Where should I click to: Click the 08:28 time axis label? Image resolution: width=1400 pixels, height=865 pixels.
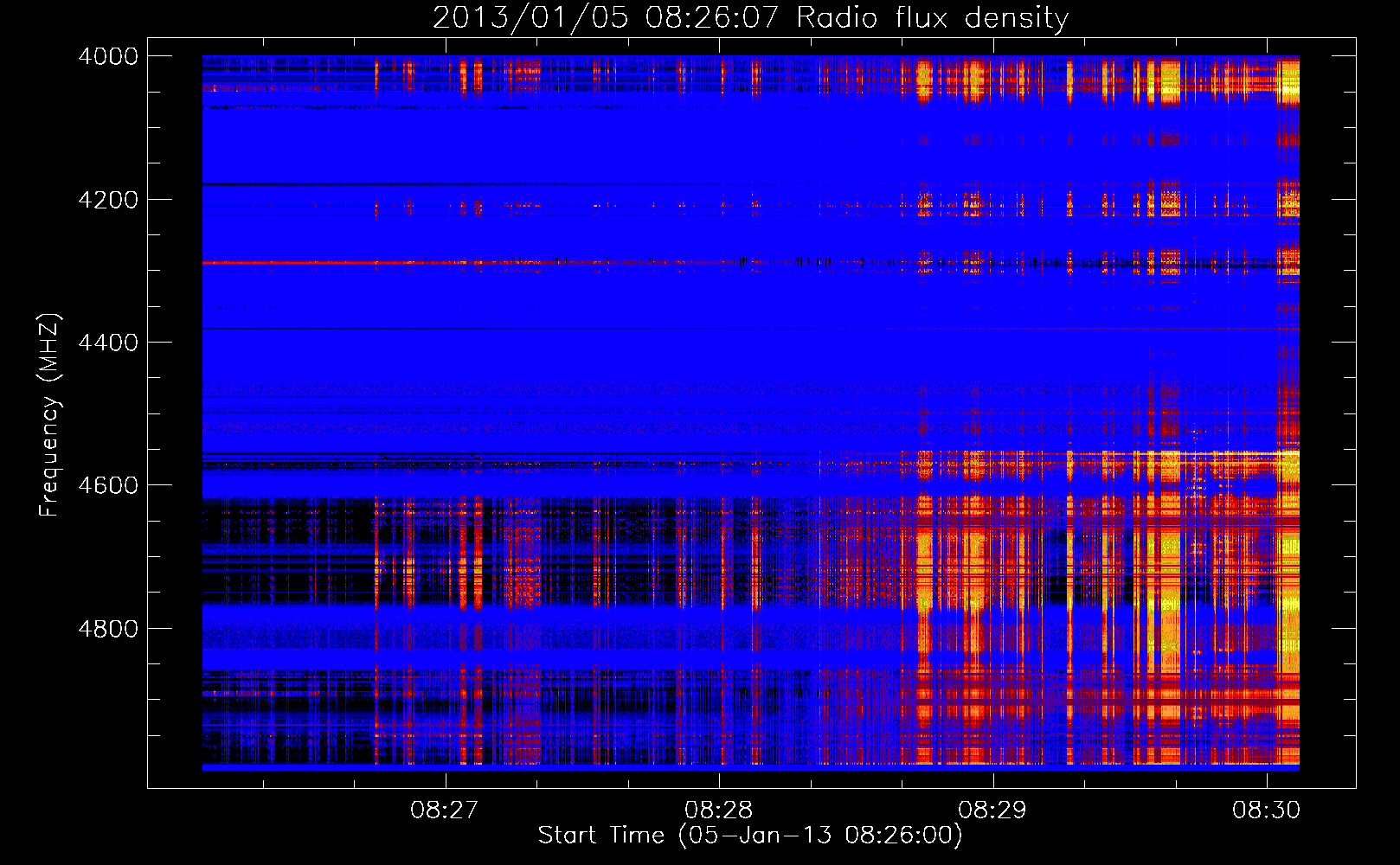718,810
